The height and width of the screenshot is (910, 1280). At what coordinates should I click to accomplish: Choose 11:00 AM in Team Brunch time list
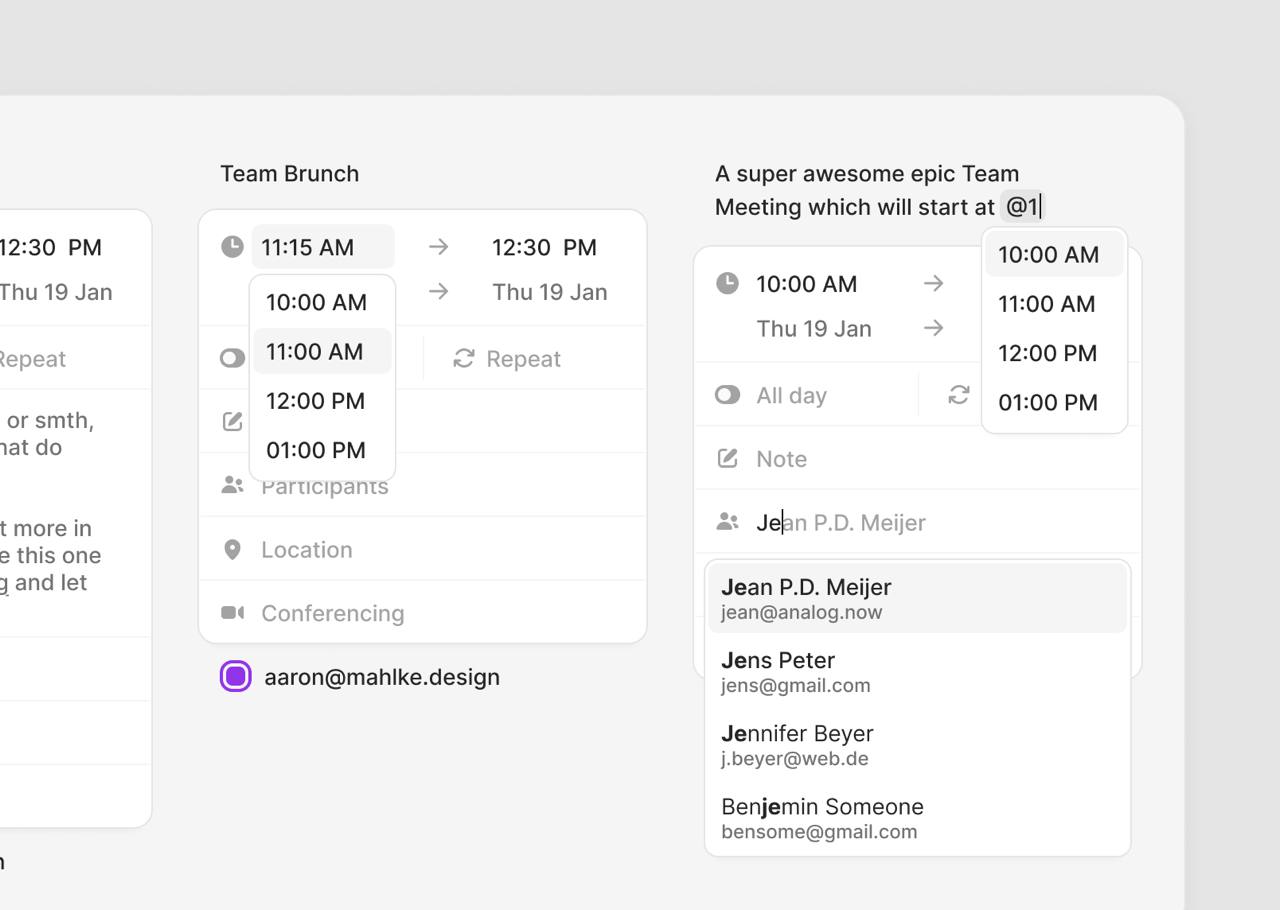322,351
